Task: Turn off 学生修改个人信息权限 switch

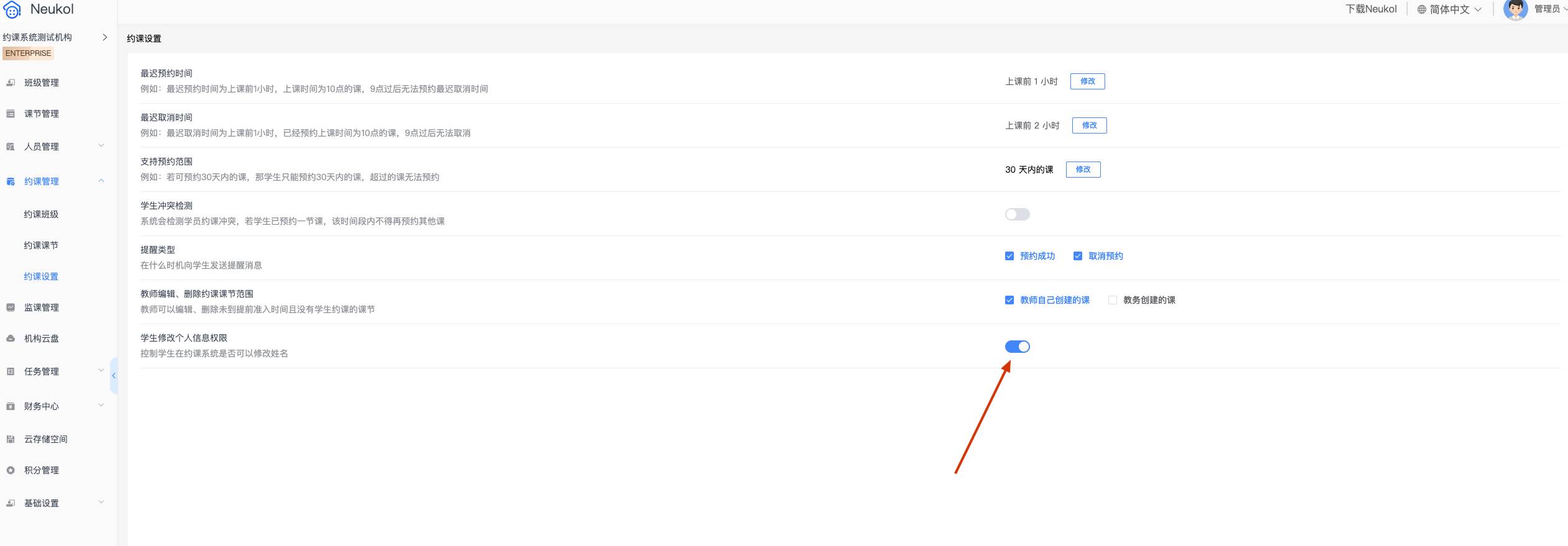Action: pyautogui.click(x=1017, y=347)
